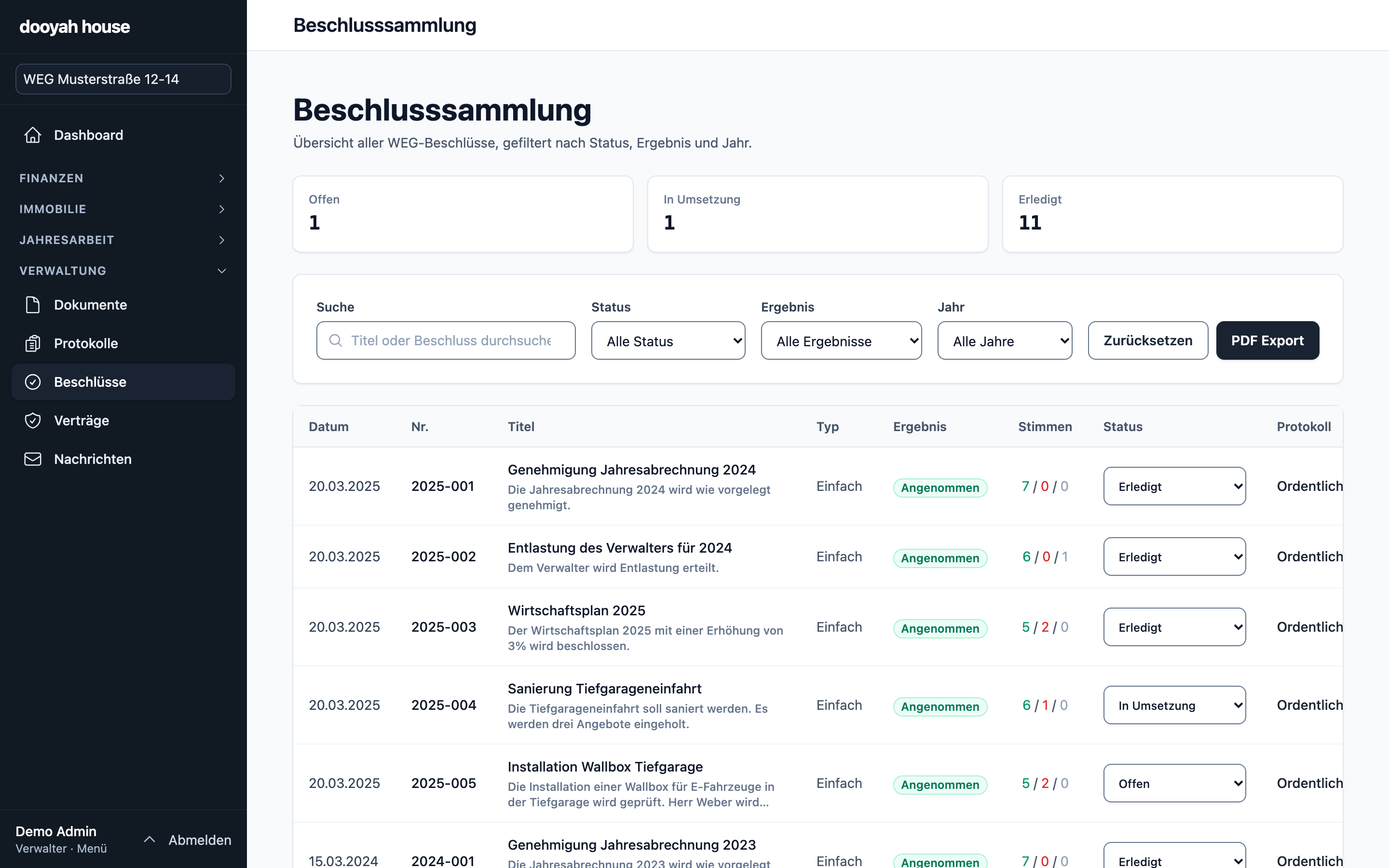This screenshot has height=868, width=1389.
Task: Click title Wirtschaftsplan 2025
Action: coord(576,610)
